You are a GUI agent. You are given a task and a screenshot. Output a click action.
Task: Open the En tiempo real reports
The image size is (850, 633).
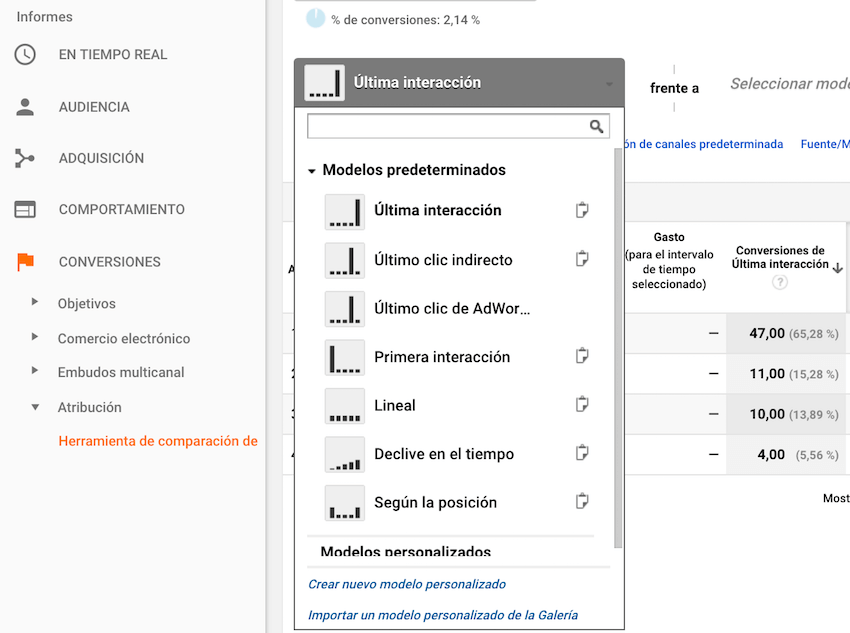[113, 54]
